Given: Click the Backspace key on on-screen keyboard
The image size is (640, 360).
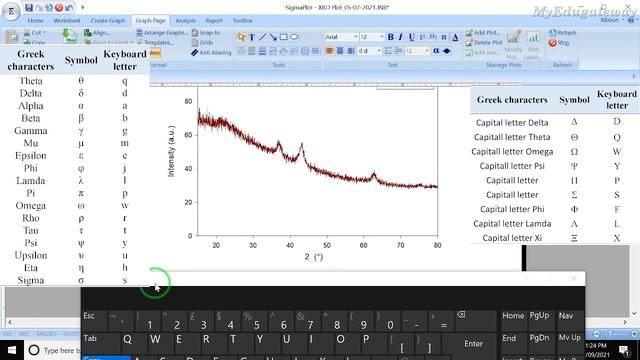Looking at the screenshot, I should coord(476,320).
